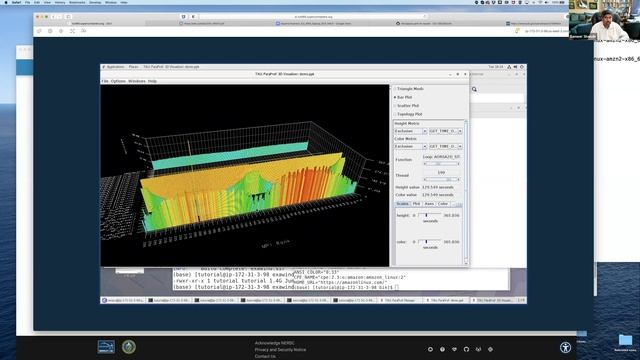Open the ParaProf Help menu
Viewport: 640px width, 360px height.
[152, 81]
